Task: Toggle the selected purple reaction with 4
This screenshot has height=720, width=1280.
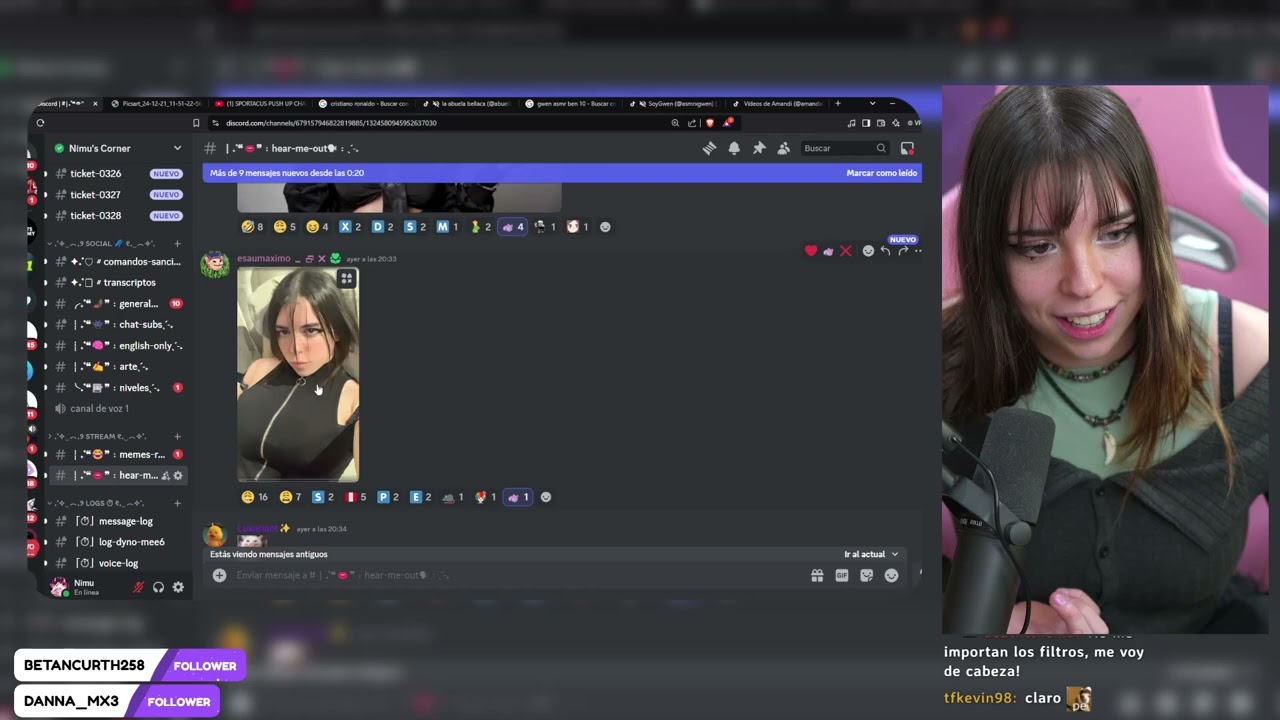Action: [513, 227]
